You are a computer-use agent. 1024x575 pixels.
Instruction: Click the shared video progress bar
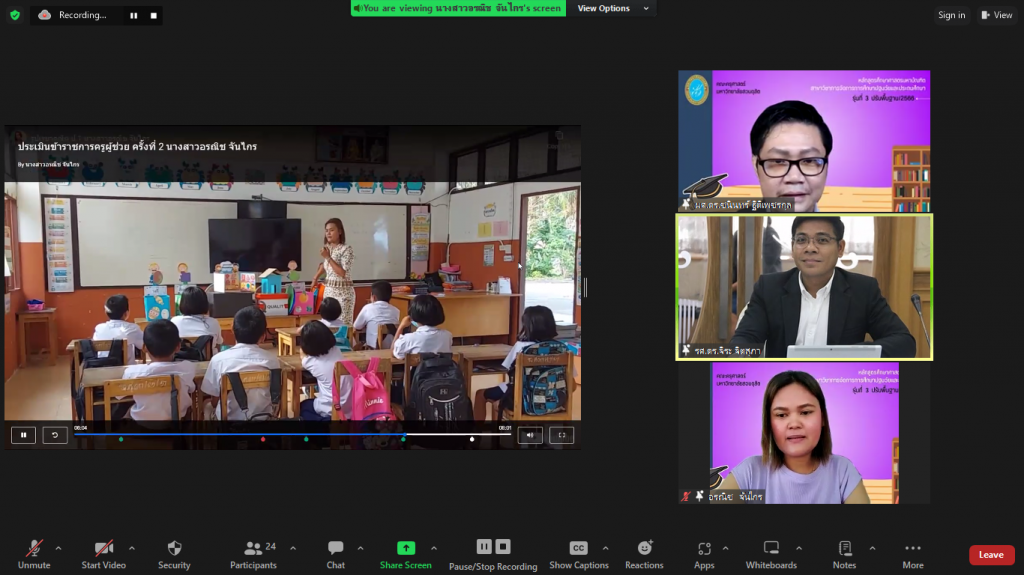[x=290, y=435]
